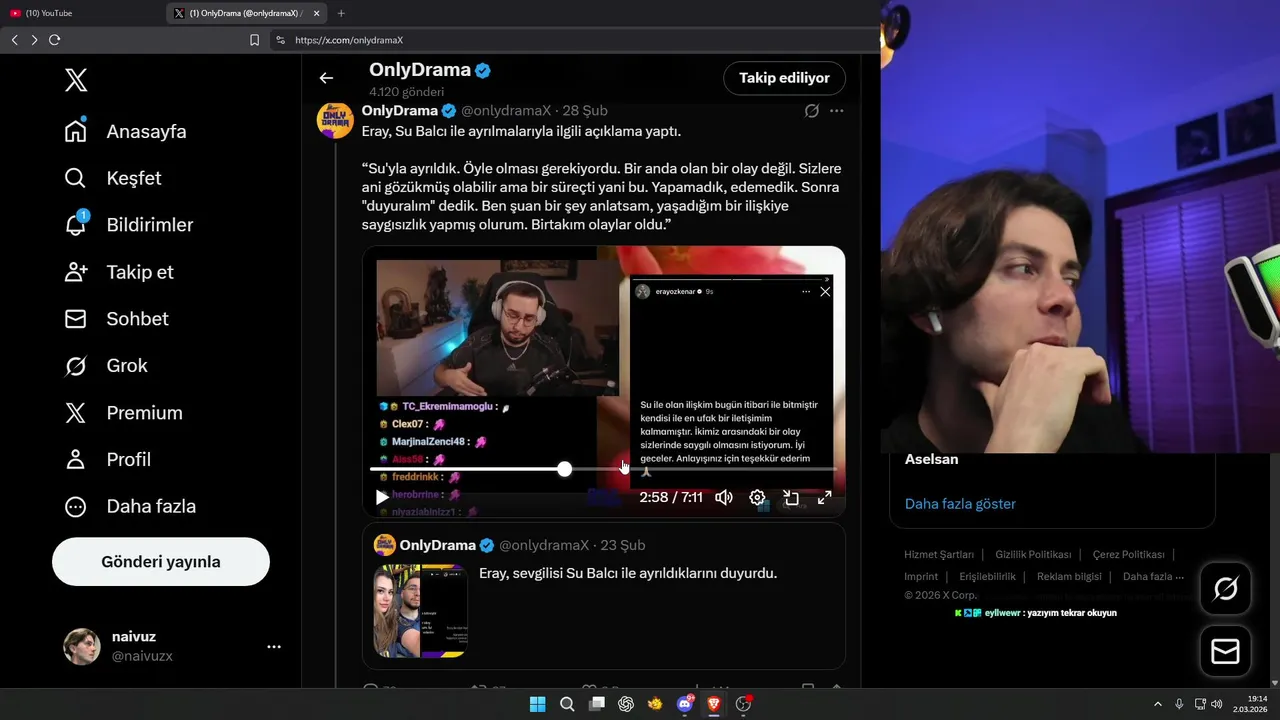This screenshot has width=1280, height=720.
Task: Open floating Grok button
Action: (x=1225, y=588)
